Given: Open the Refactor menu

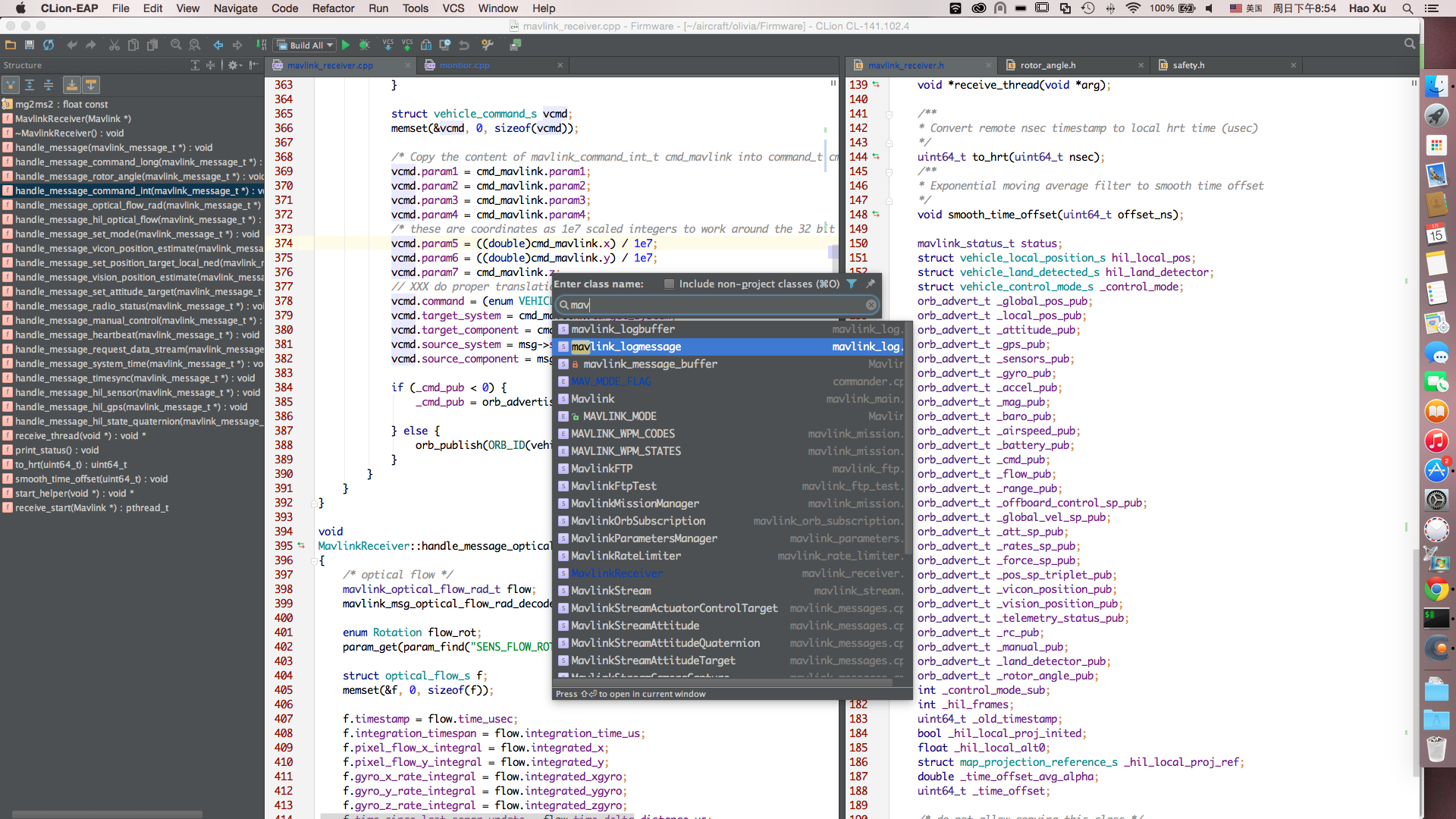Looking at the screenshot, I should pyautogui.click(x=334, y=8).
